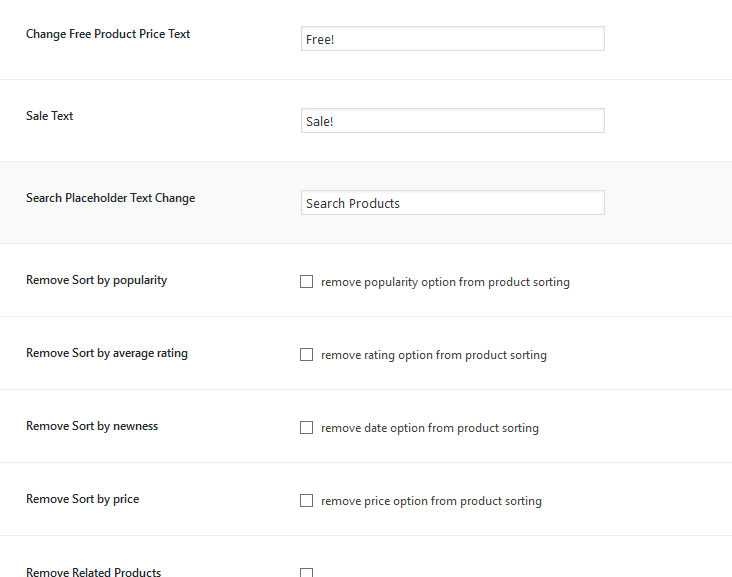This screenshot has width=732, height=577.
Task: Click the 'Search Placeholder Text Change' label
Action: pos(110,198)
